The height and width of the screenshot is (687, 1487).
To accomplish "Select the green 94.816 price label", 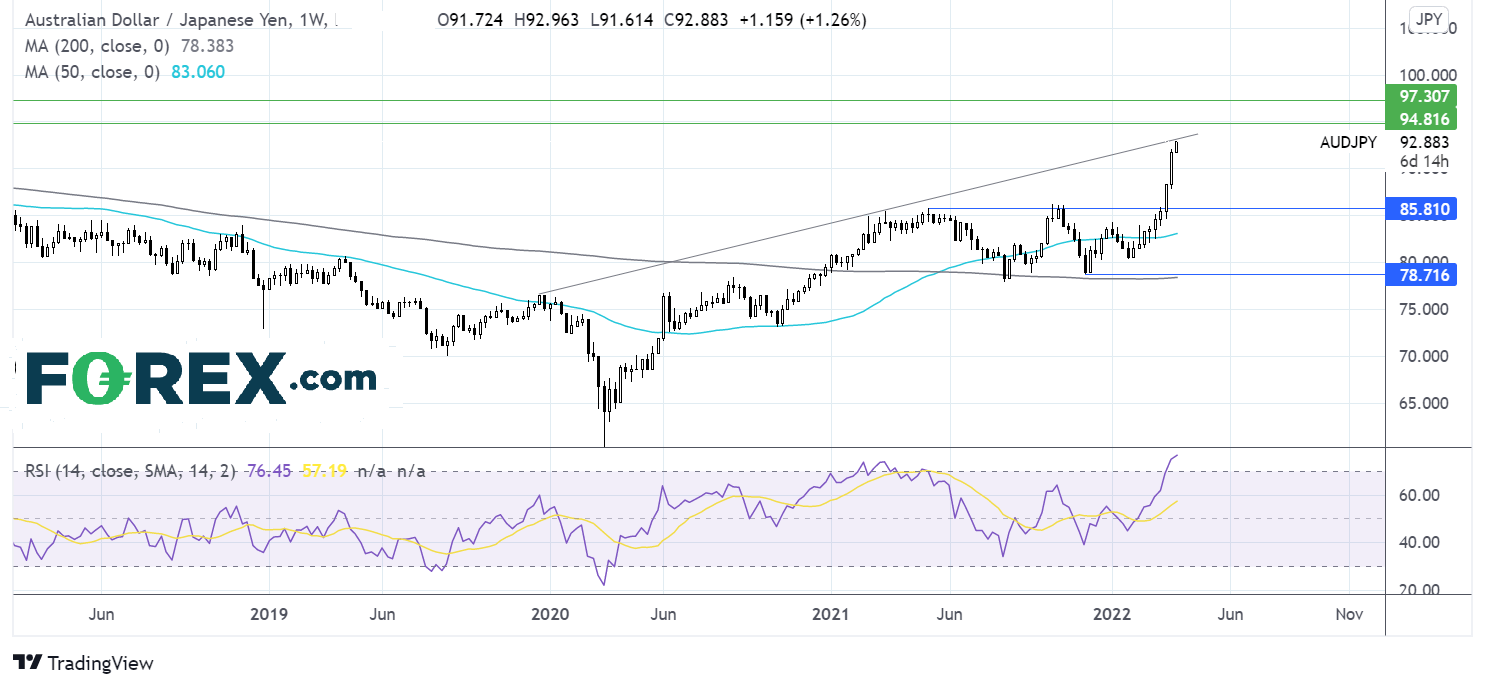I will (1420, 120).
